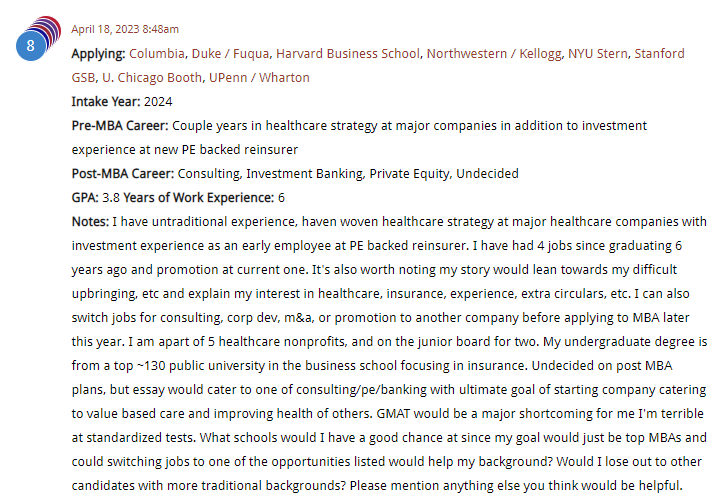Viewport: 715px width, 497px height.
Task: Open the Harvard Business School link
Action: click(x=349, y=53)
